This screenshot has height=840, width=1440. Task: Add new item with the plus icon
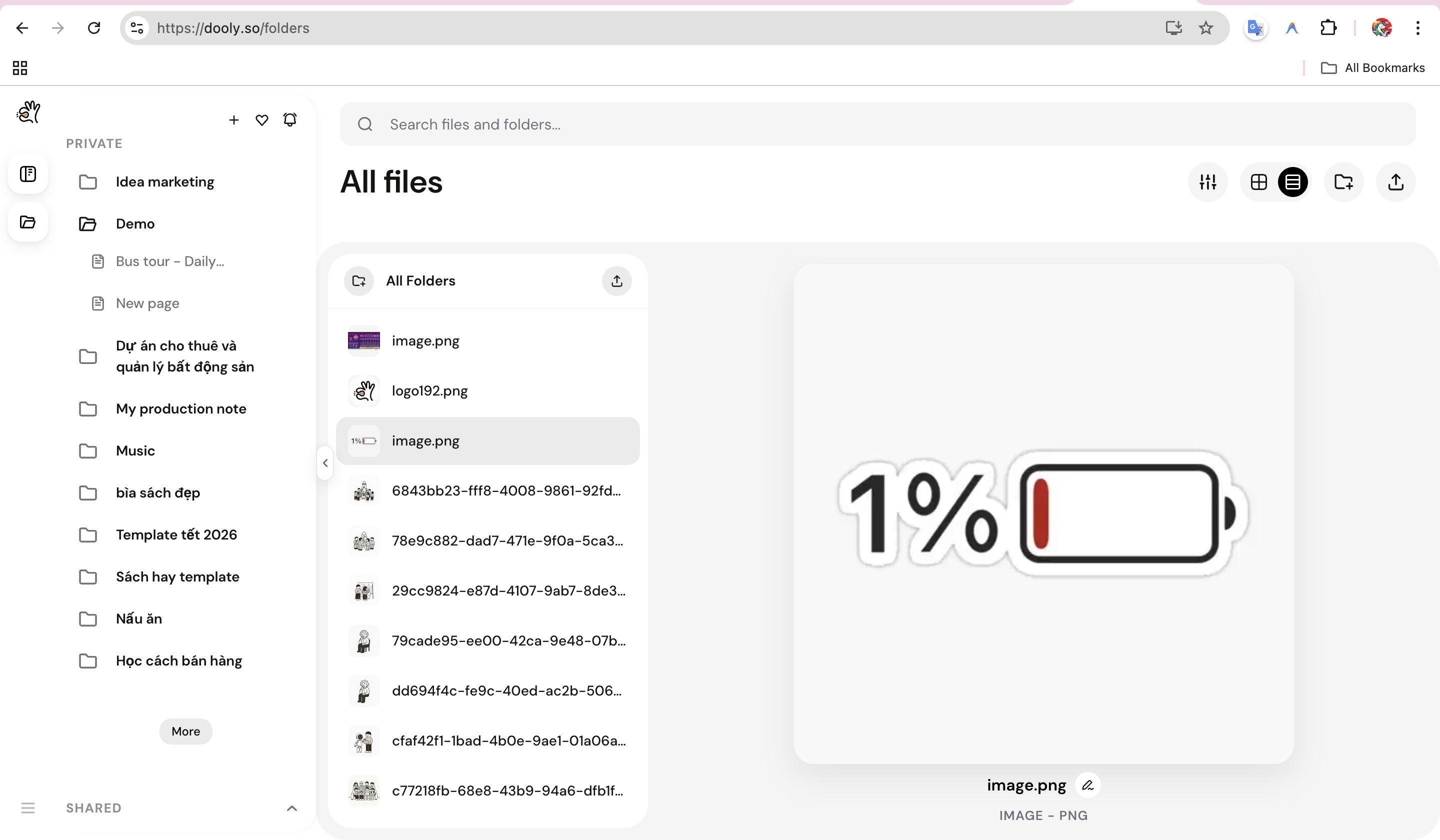click(x=233, y=119)
